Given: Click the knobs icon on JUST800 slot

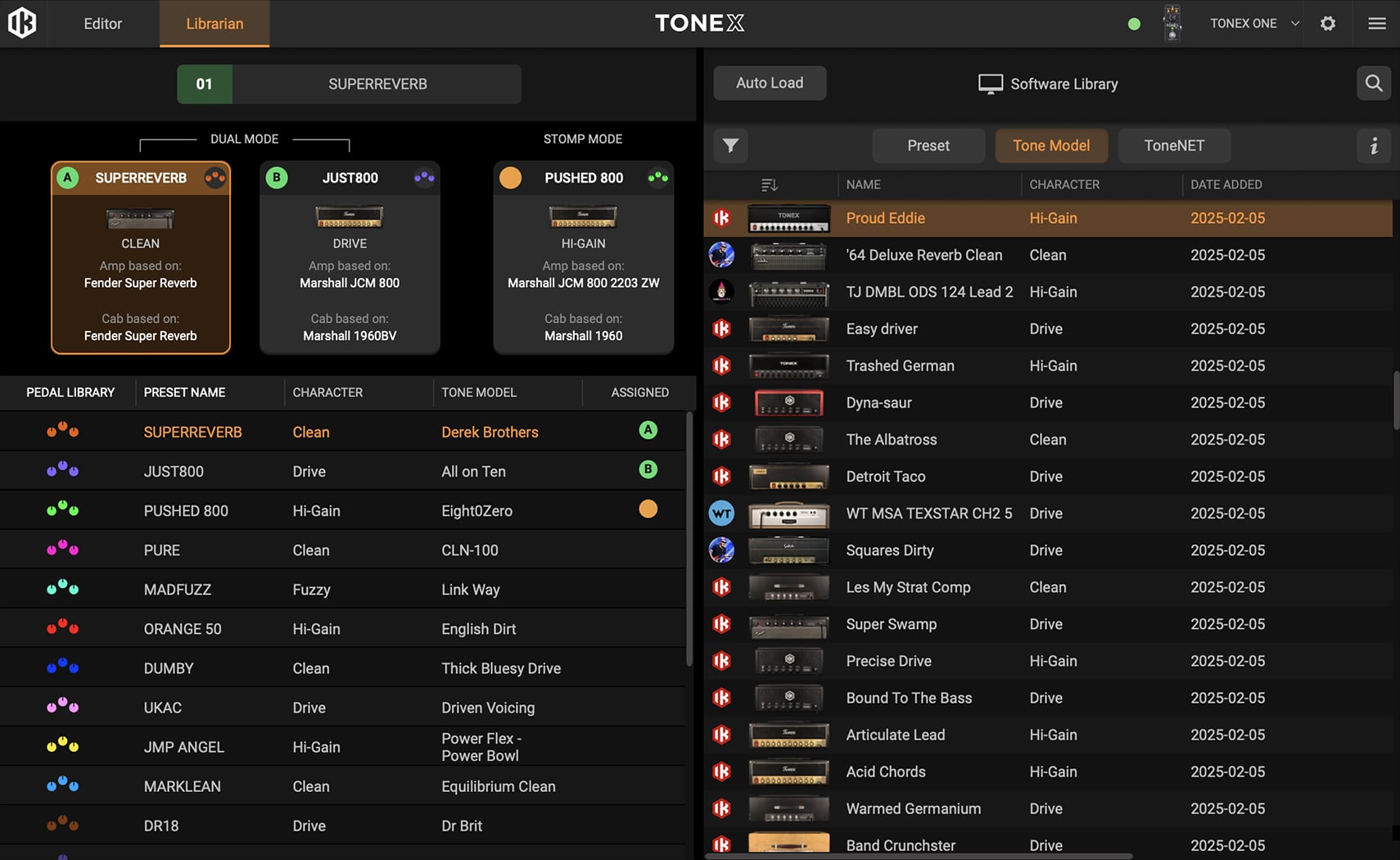Looking at the screenshot, I should (x=424, y=177).
